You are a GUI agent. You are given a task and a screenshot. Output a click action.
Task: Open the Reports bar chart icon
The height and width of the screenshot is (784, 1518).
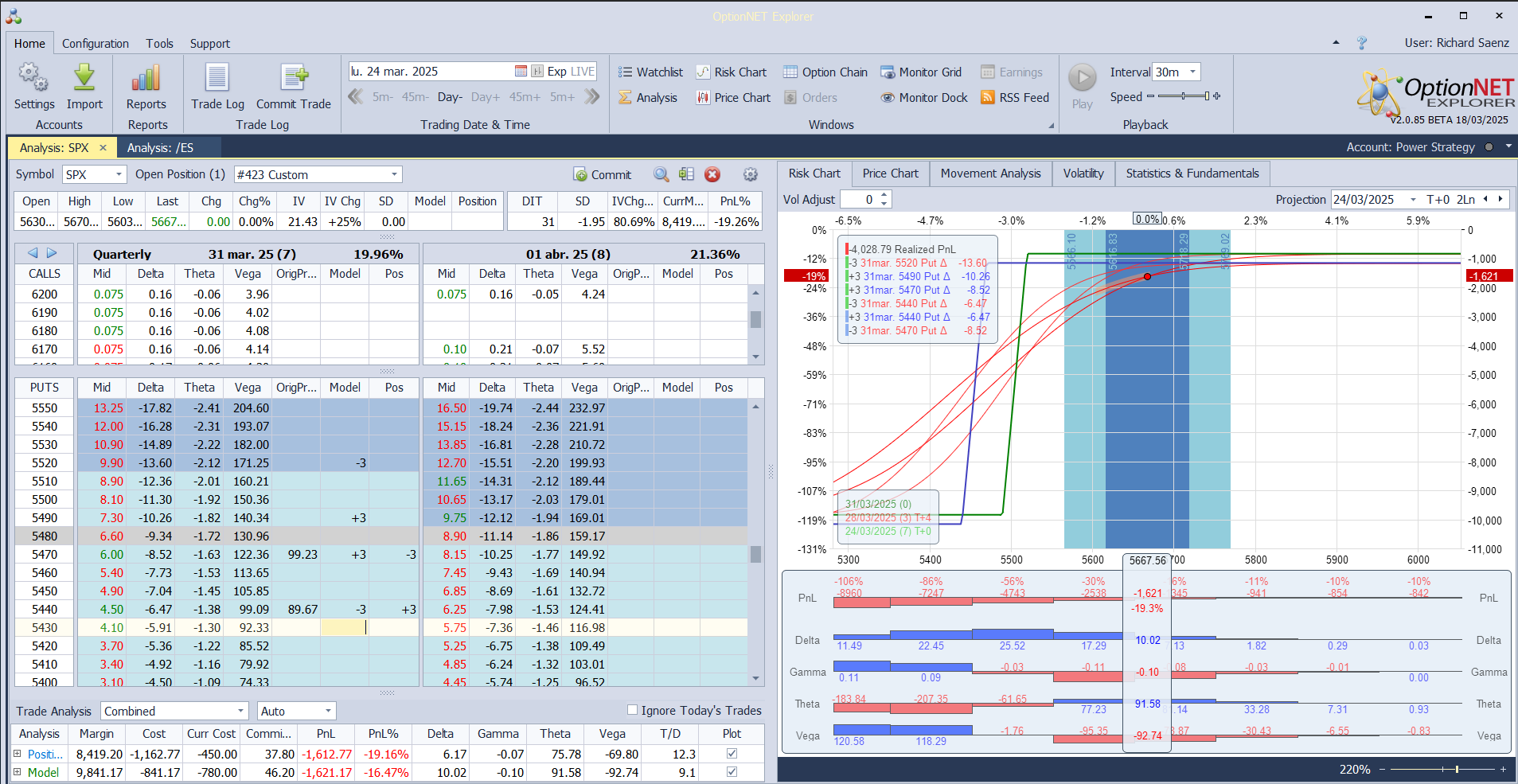pyautogui.click(x=146, y=77)
